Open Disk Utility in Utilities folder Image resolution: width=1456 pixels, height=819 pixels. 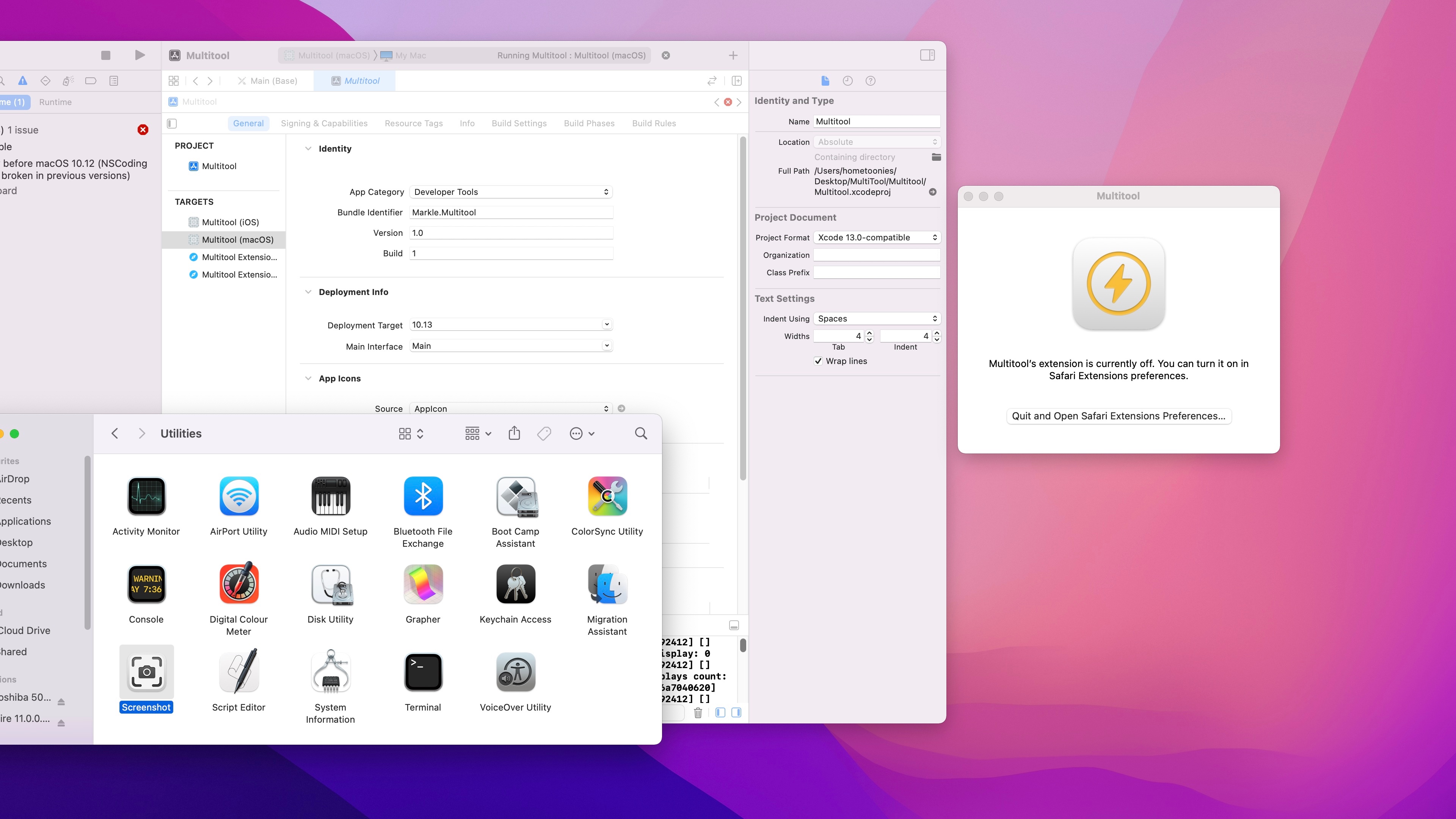(330, 585)
